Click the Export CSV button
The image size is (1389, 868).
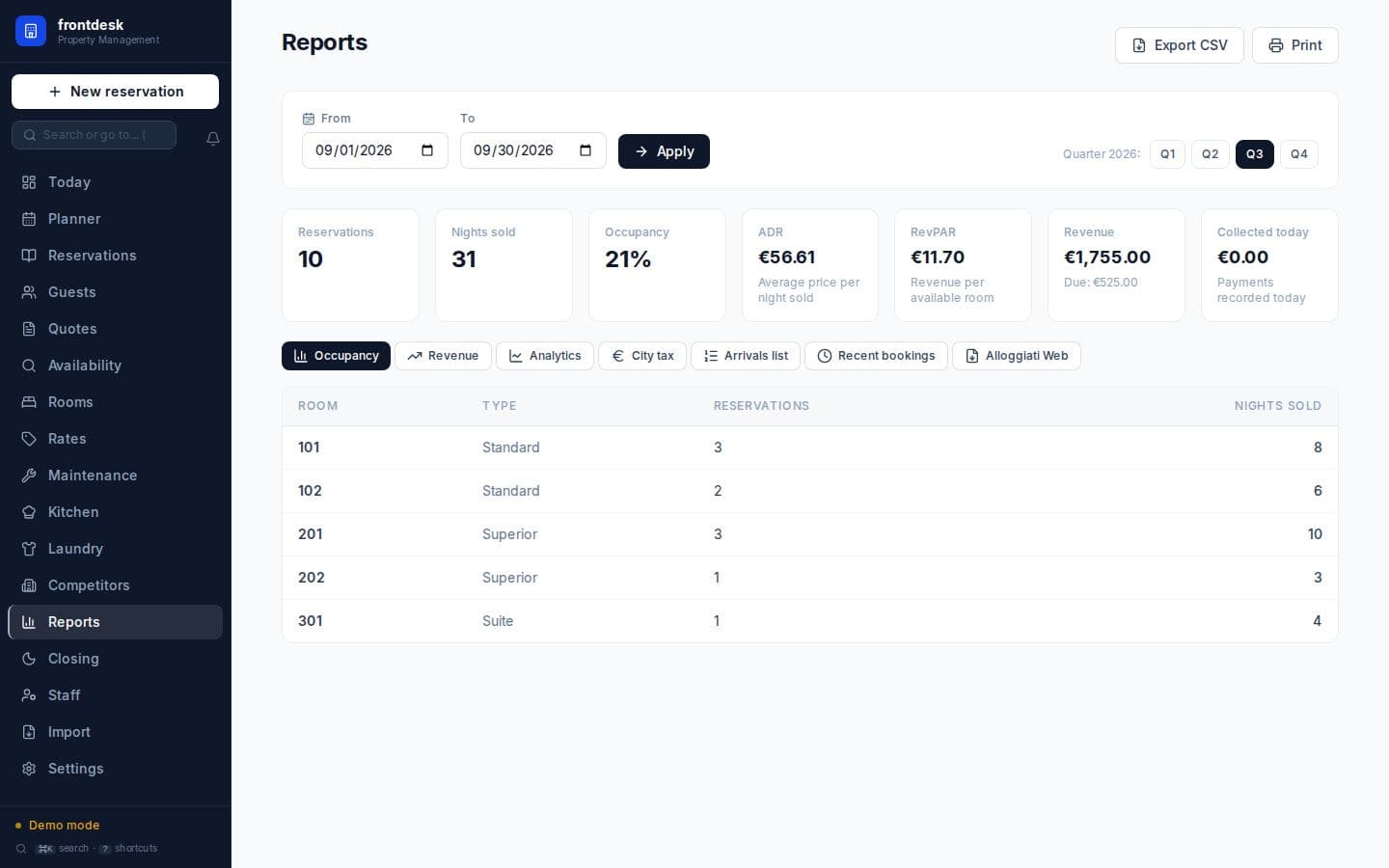(x=1179, y=45)
